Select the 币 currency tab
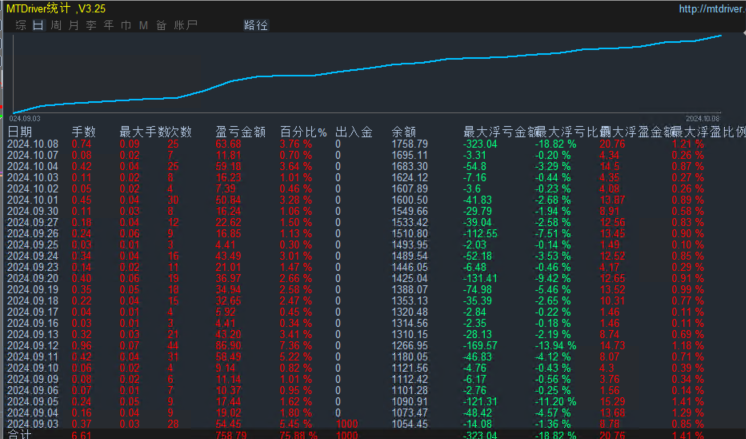 tap(126, 25)
